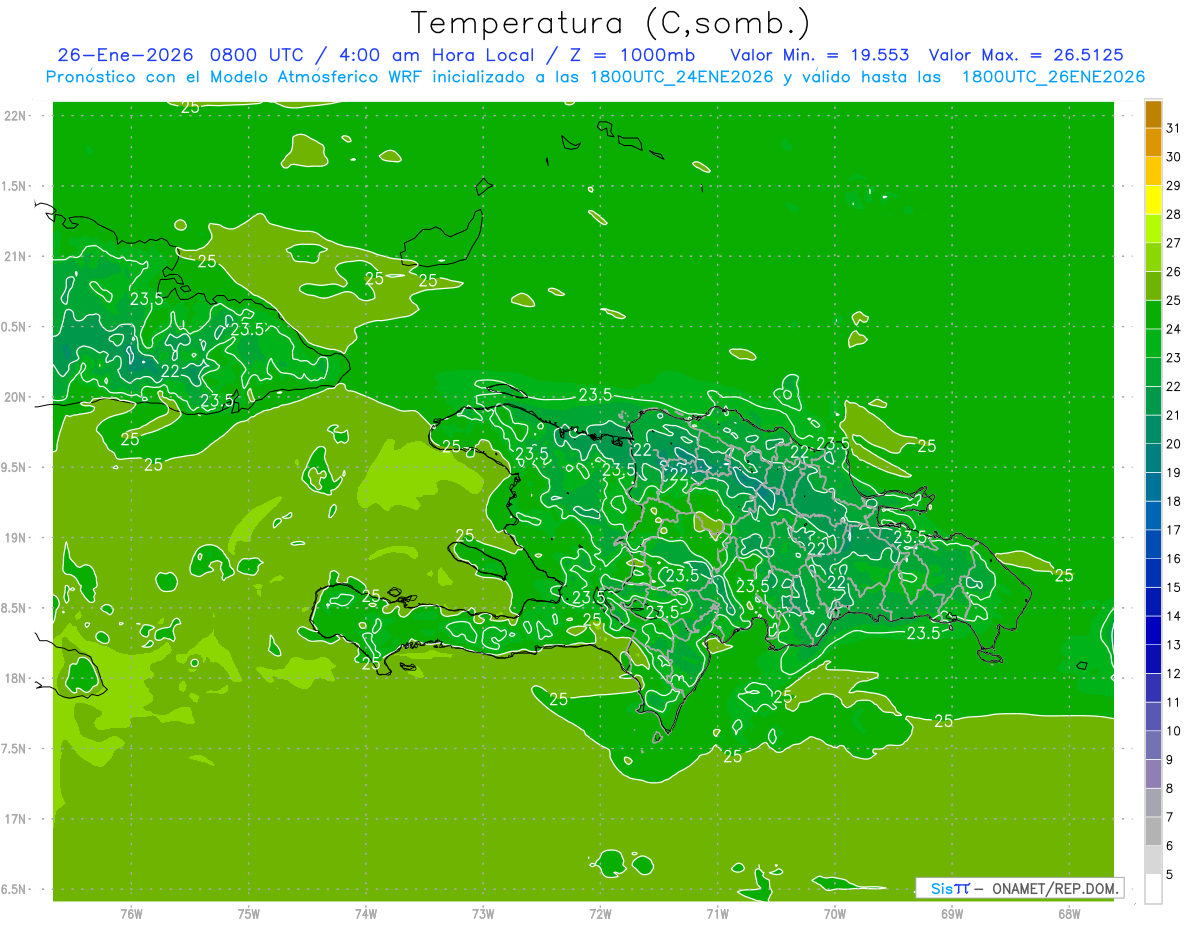
Task: Click the colorbar label '30'
Action: [1173, 157]
